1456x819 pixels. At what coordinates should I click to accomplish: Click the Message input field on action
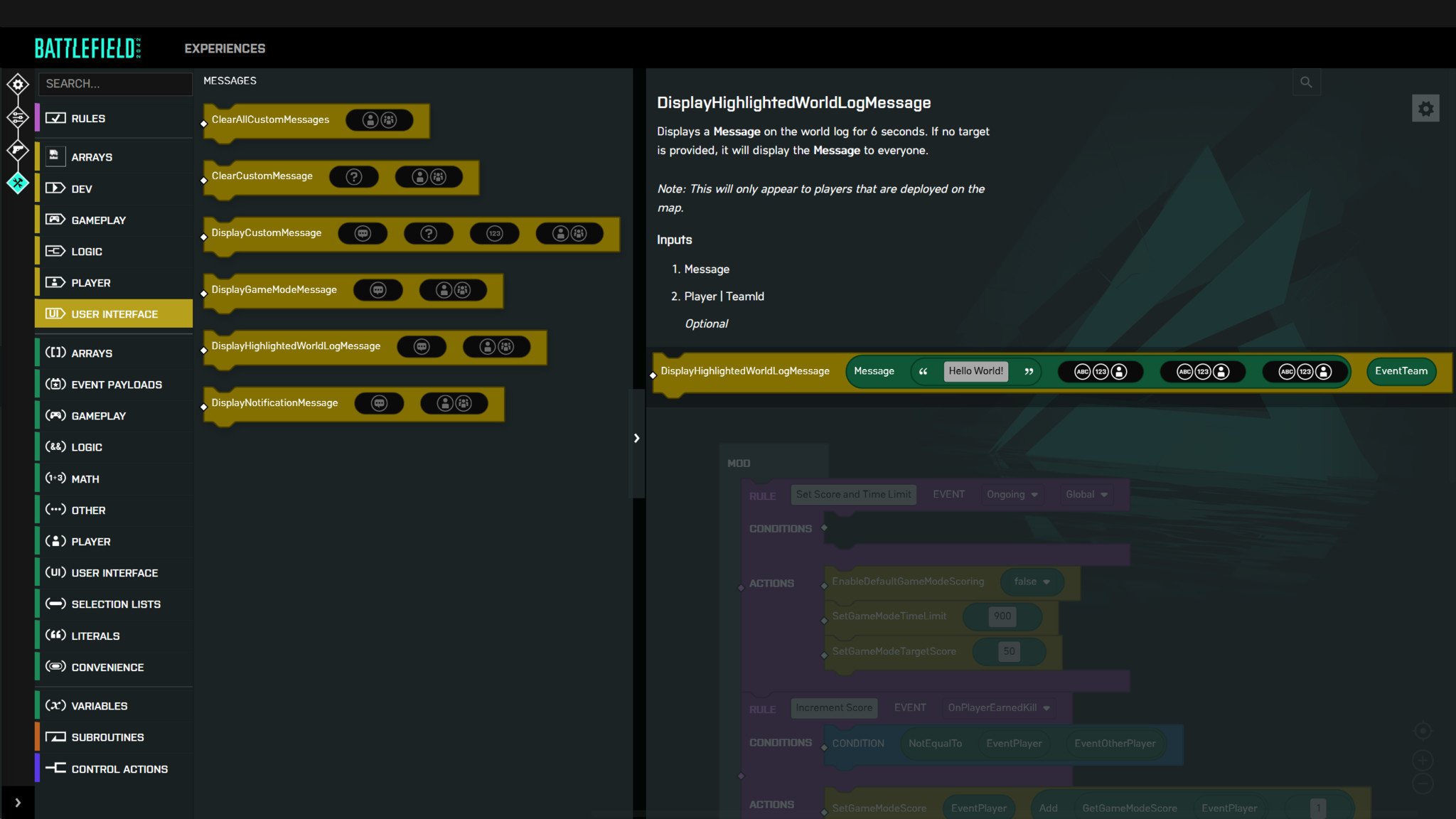tap(975, 371)
